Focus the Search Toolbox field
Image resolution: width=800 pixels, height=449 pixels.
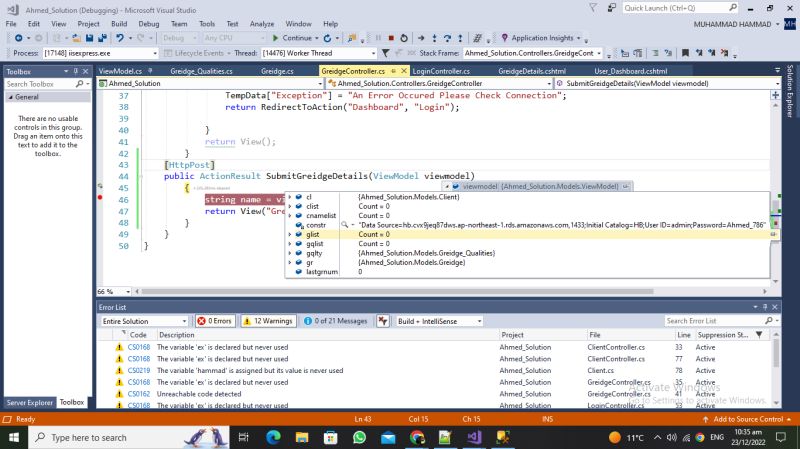pyautogui.click(x=41, y=84)
